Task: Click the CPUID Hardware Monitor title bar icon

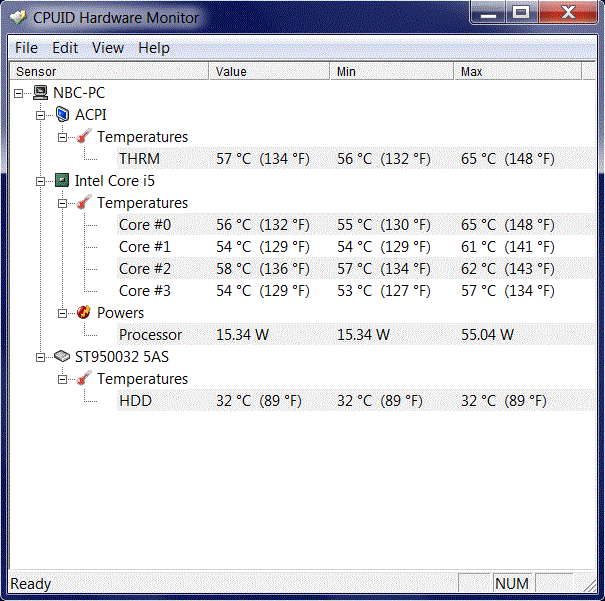Action: click(18, 17)
